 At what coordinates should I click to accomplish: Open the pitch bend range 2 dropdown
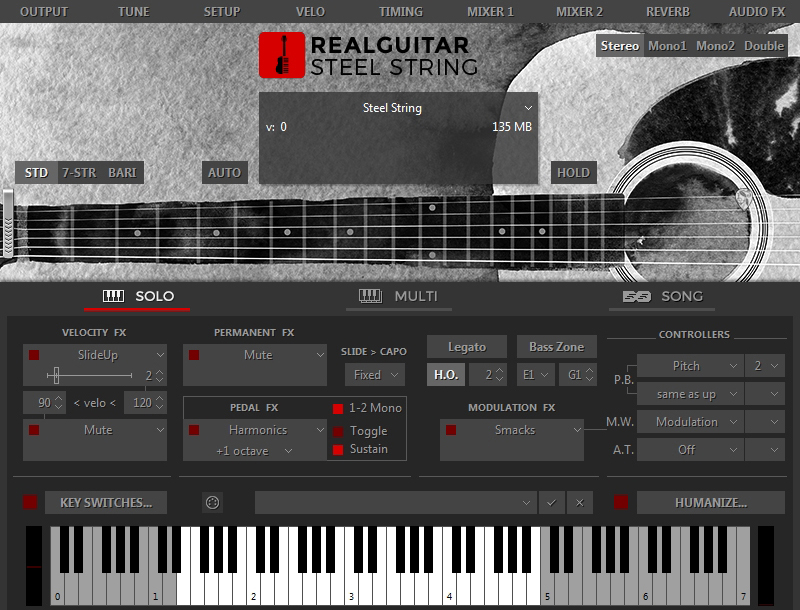765,366
